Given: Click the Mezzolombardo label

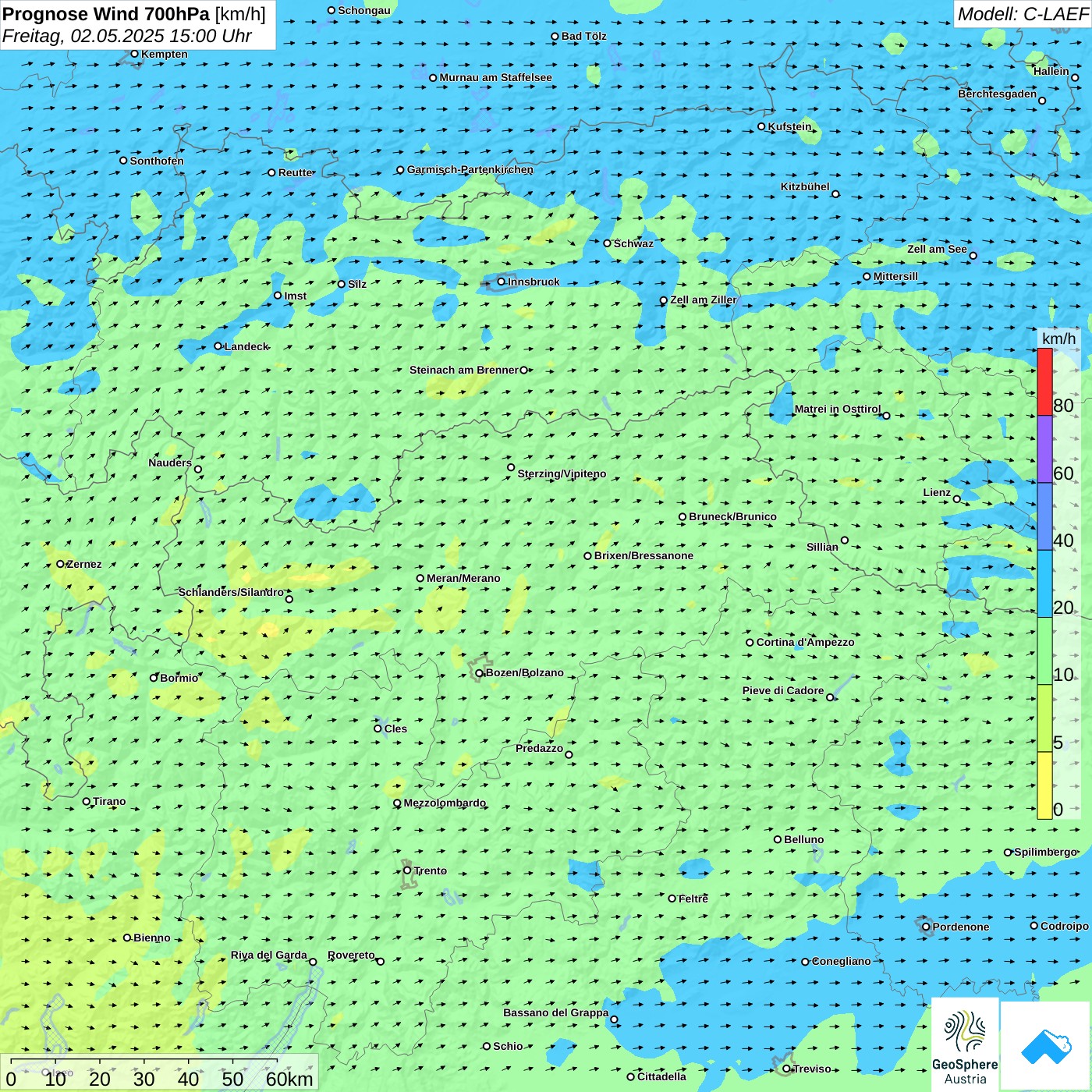Looking at the screenshot, I should 445,803.
